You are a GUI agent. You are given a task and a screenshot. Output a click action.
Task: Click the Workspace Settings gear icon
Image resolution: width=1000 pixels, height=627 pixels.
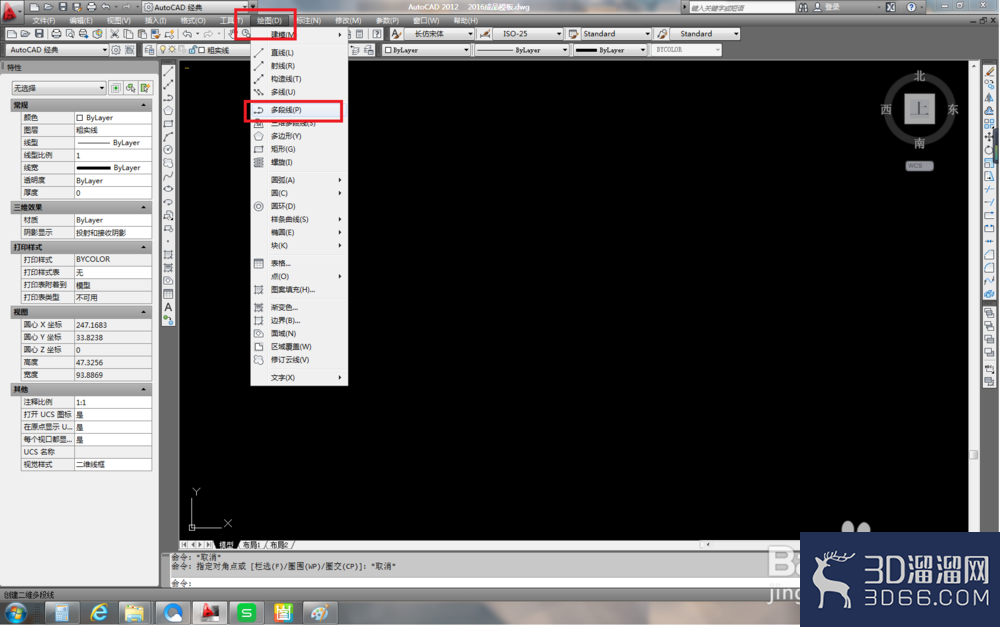tap(116, 50)
